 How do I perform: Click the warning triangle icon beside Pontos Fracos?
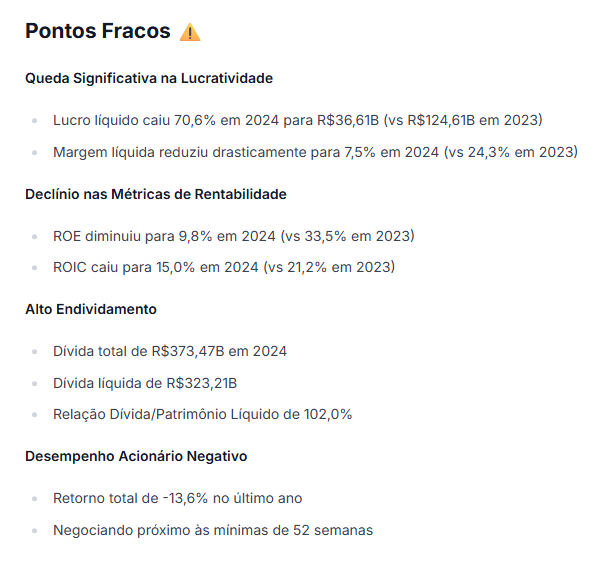190,32
